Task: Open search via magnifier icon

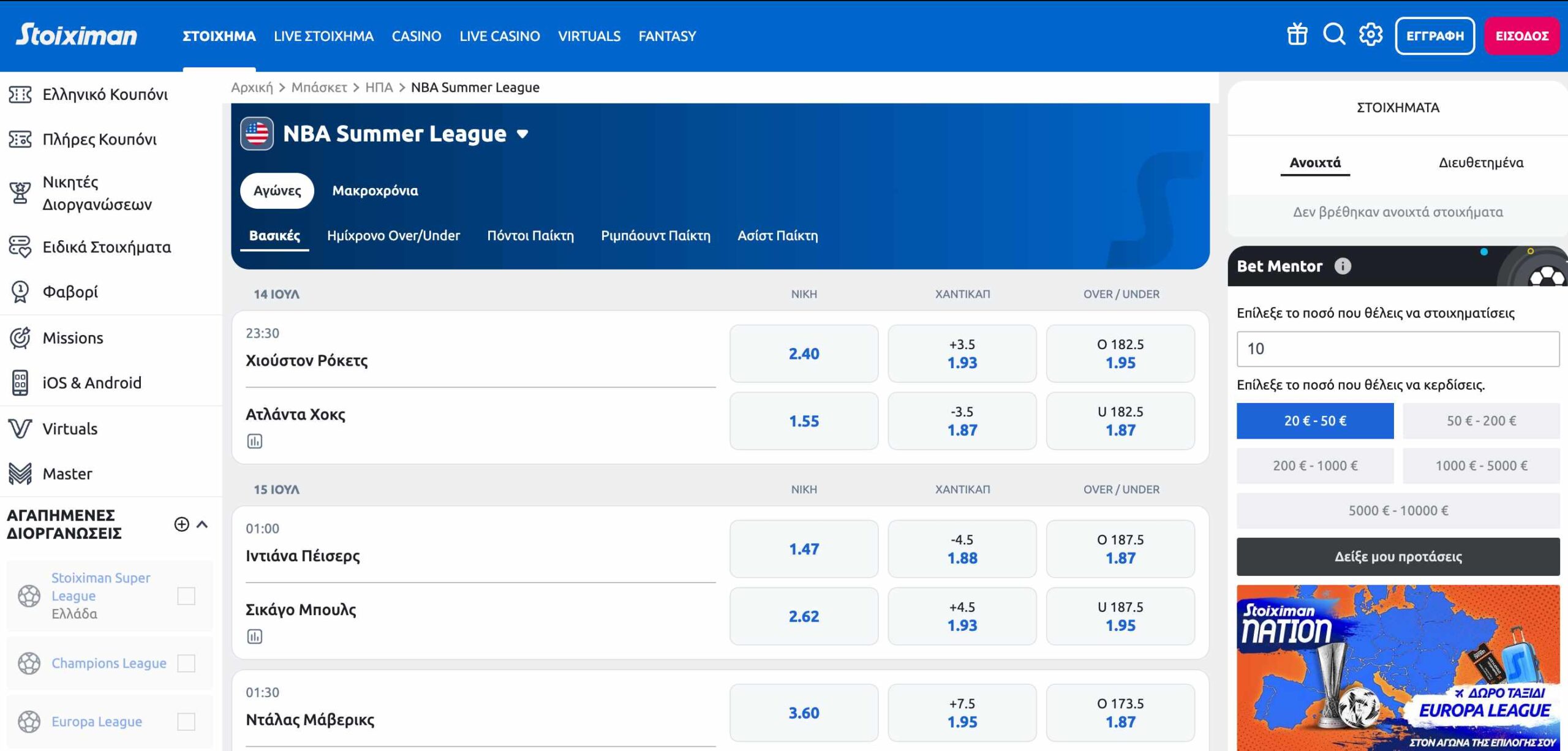Action: [1334, 34]
